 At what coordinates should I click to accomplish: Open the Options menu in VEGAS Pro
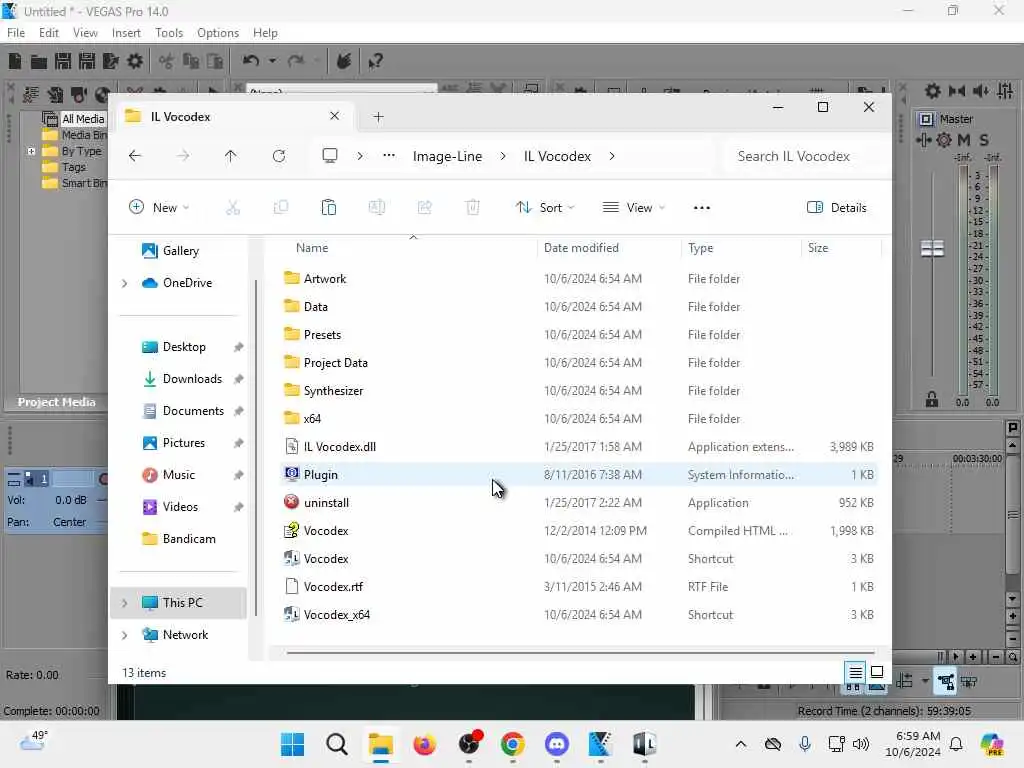pos(217,33)
